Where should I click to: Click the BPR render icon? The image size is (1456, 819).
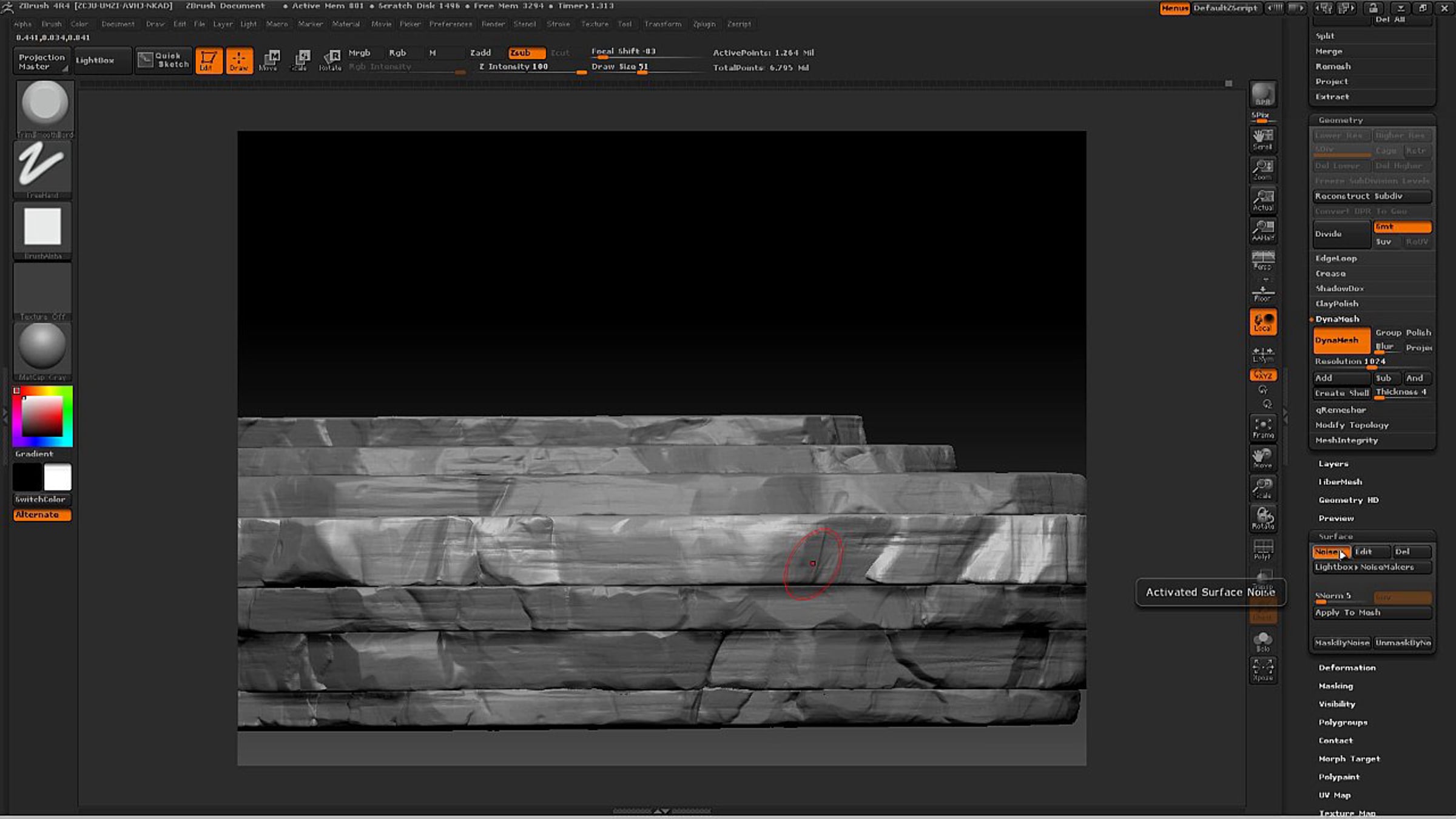click(1263, 95)
